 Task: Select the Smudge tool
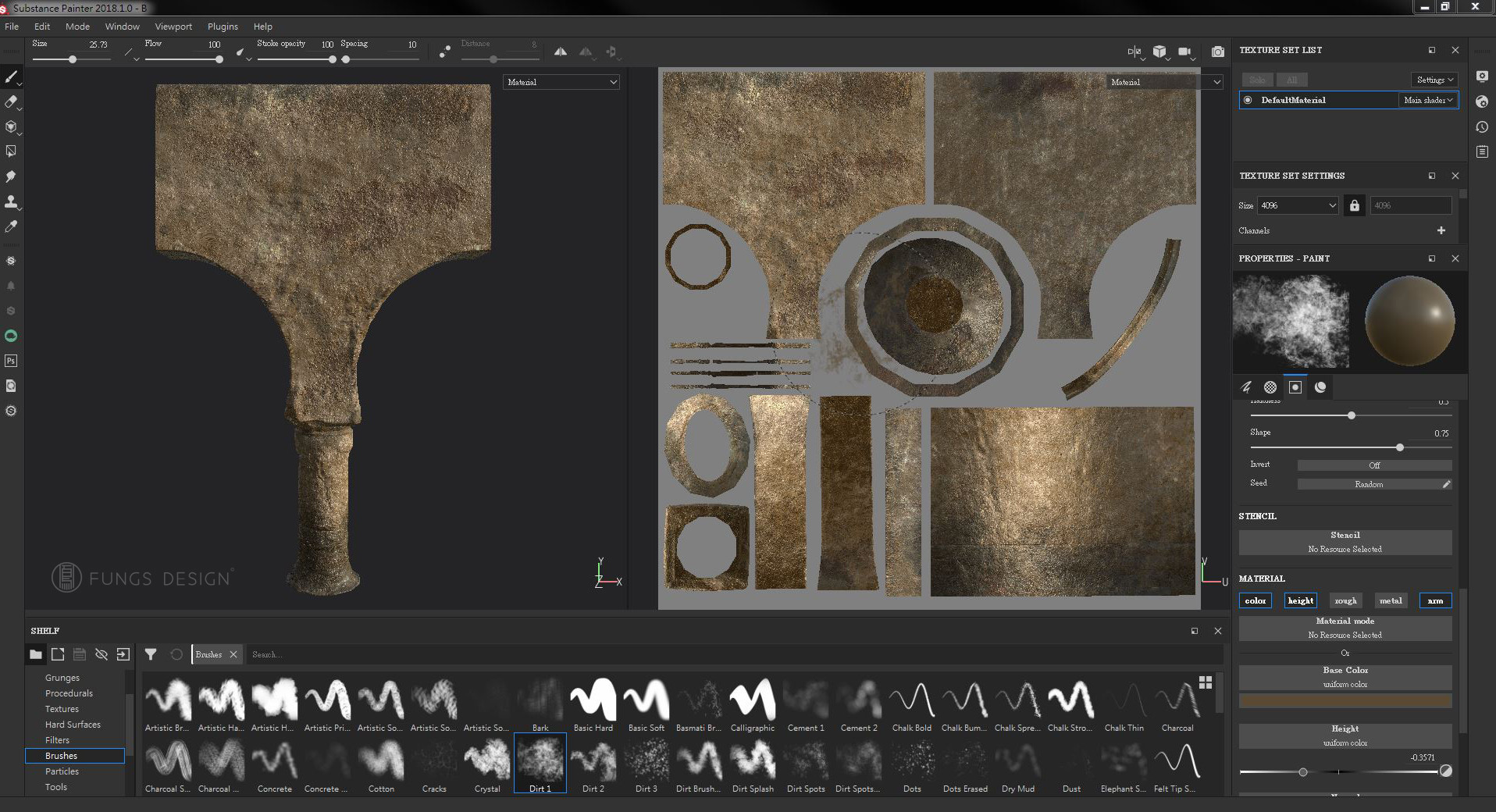tap(11, 176)
